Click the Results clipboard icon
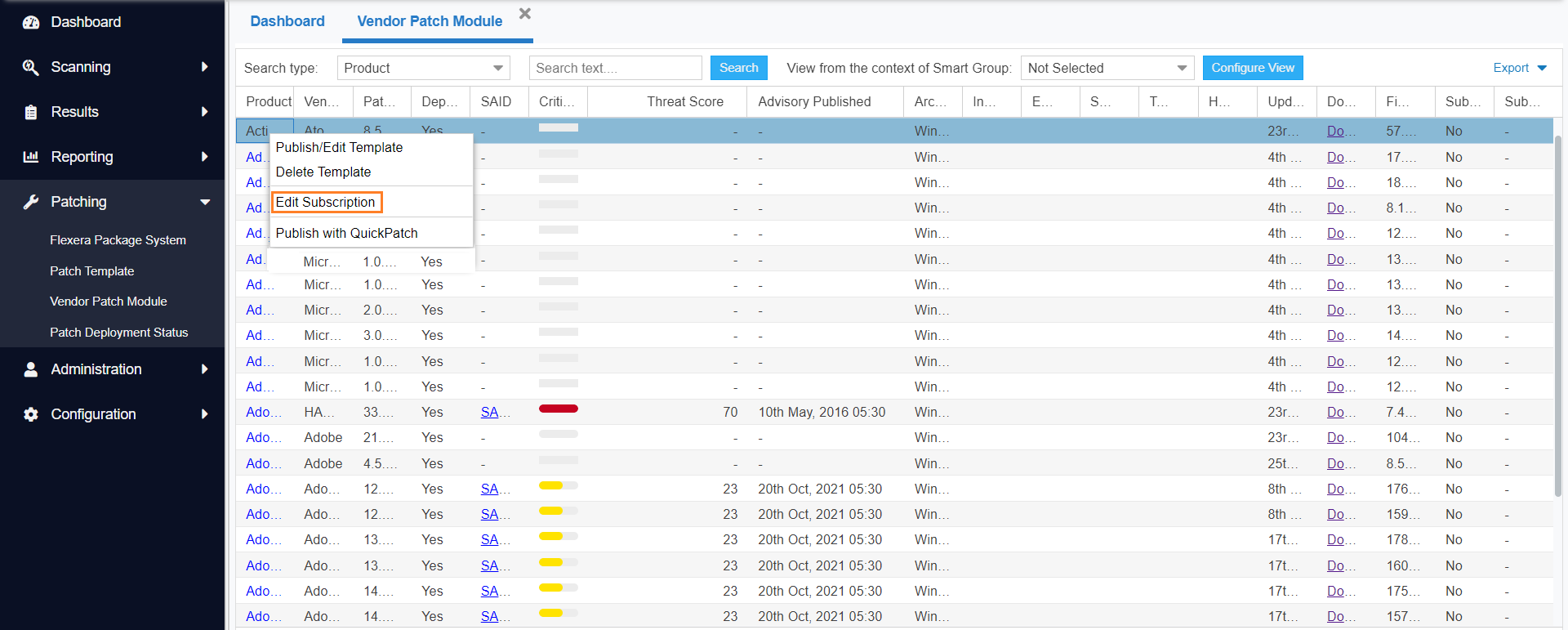 click(31, 112)
